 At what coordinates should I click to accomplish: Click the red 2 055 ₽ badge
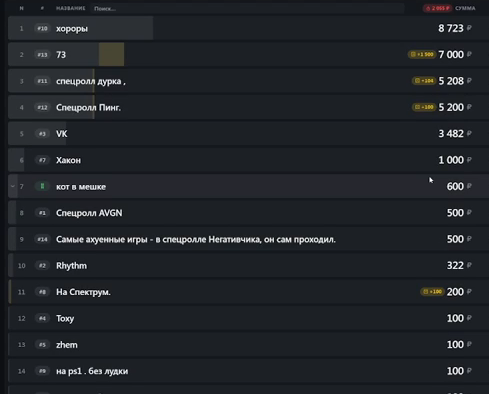[x=437, y=8]
